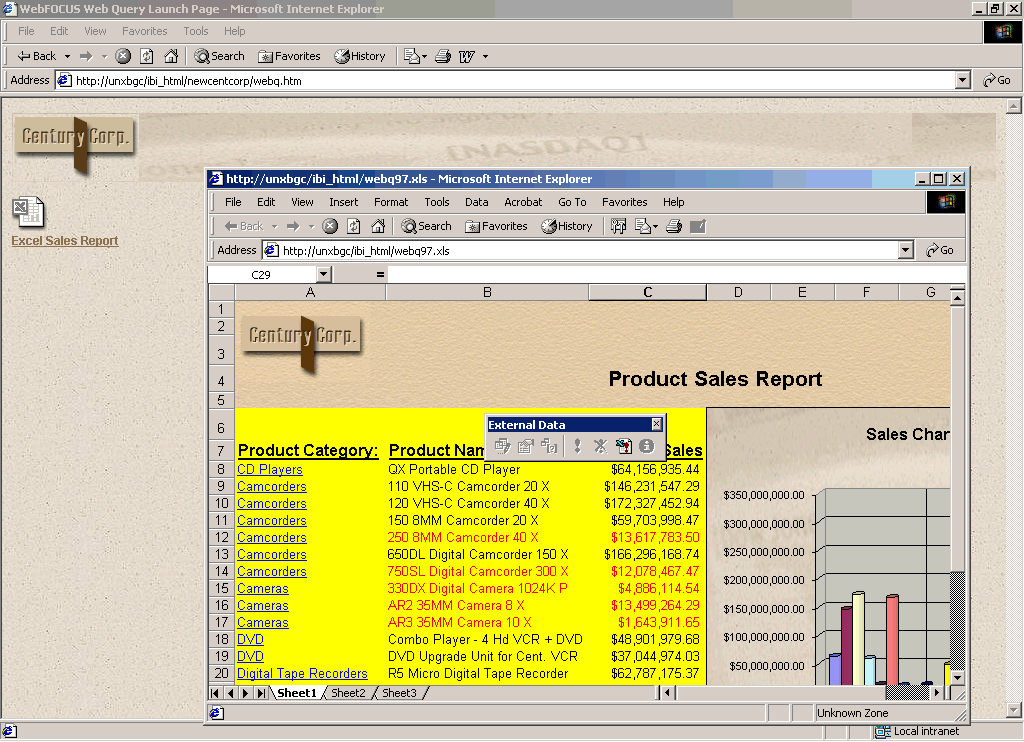This screenshot has width=1024, height=742.
Task: Click the Digital Tape Recorders category link
Action: 302,673
